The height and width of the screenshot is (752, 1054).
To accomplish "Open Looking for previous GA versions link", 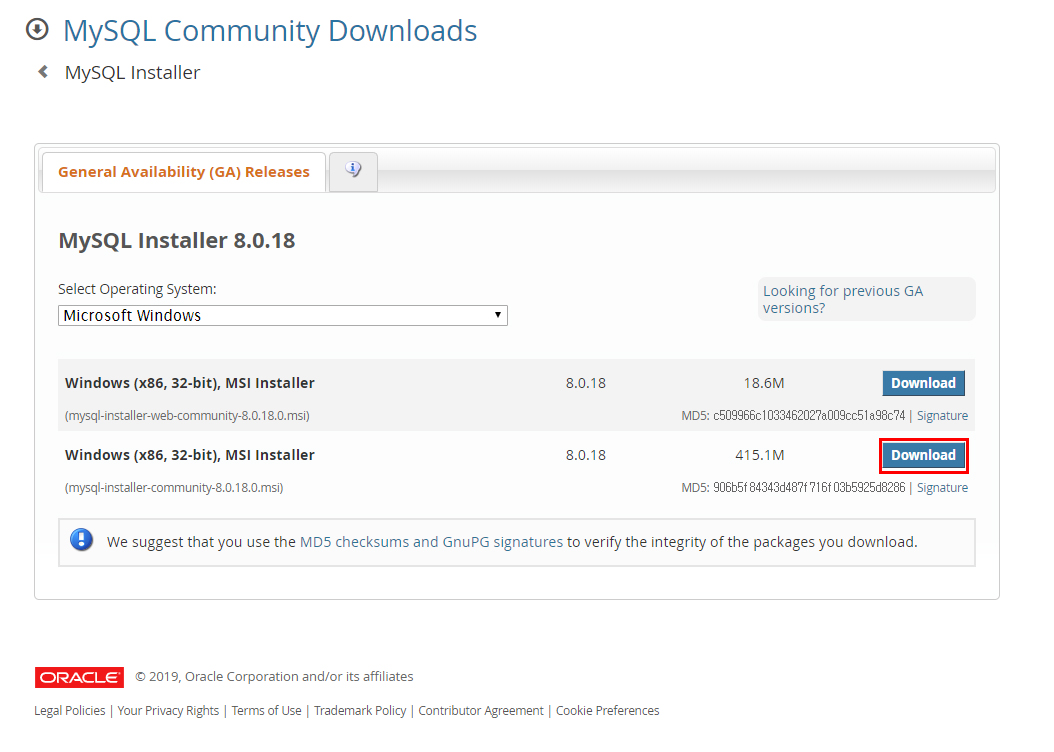I will click(x=843, y=299).
